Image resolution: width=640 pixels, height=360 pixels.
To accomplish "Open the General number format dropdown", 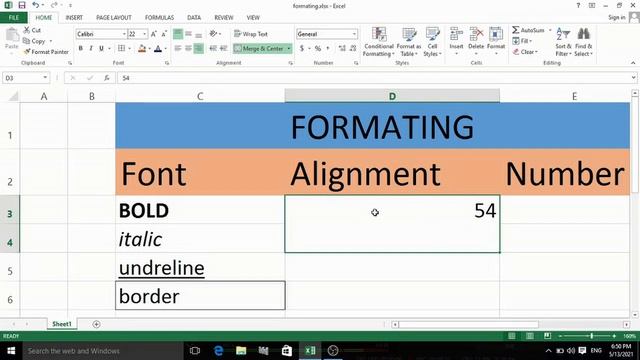I will [354, 34].
